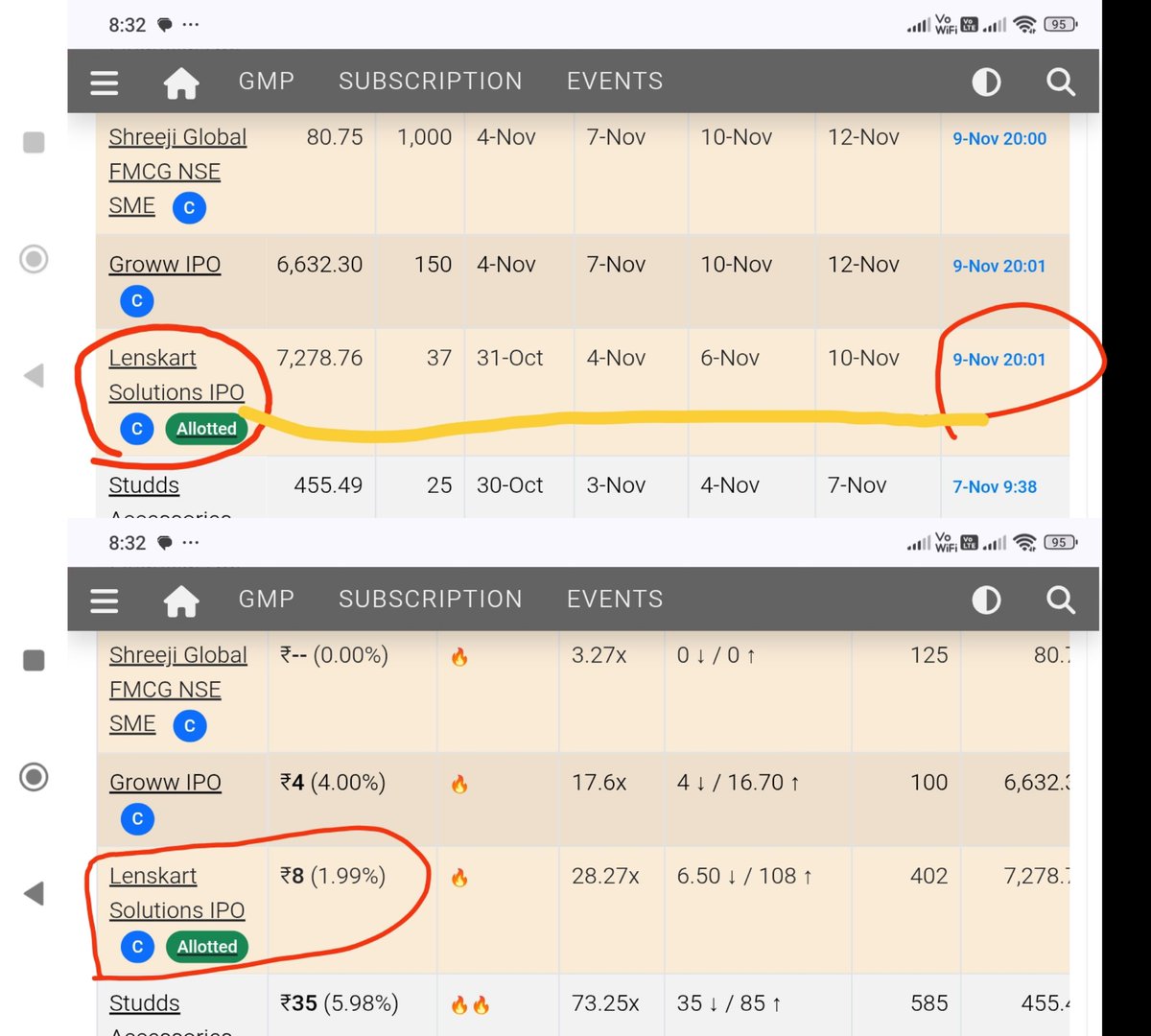Image resolution: width=1151 pixels, height=1036 pixels.
Task: Select GMP ₹-- (0.00%) for Shreeji
Action: 335,655
